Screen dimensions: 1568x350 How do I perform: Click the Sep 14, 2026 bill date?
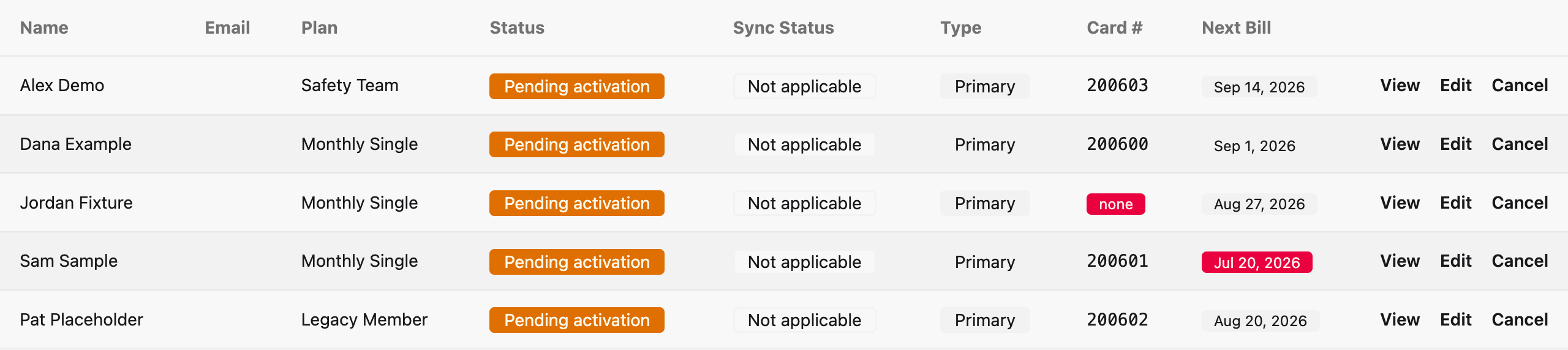[1259, 87]
